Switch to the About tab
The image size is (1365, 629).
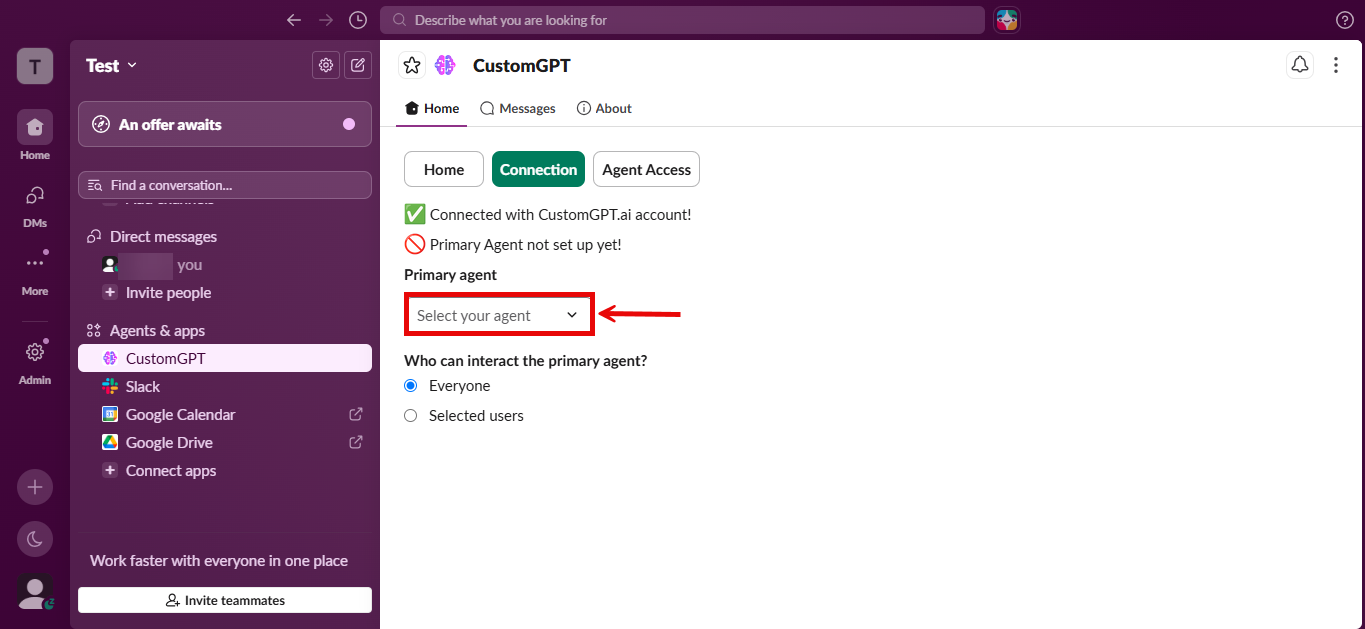604,108
